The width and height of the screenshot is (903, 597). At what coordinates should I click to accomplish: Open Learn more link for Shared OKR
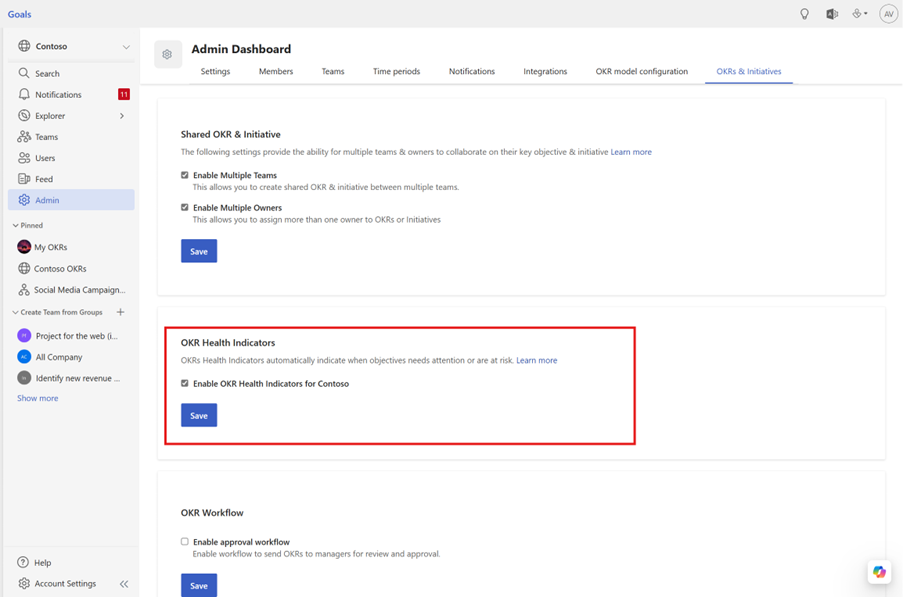coord(631,152)
